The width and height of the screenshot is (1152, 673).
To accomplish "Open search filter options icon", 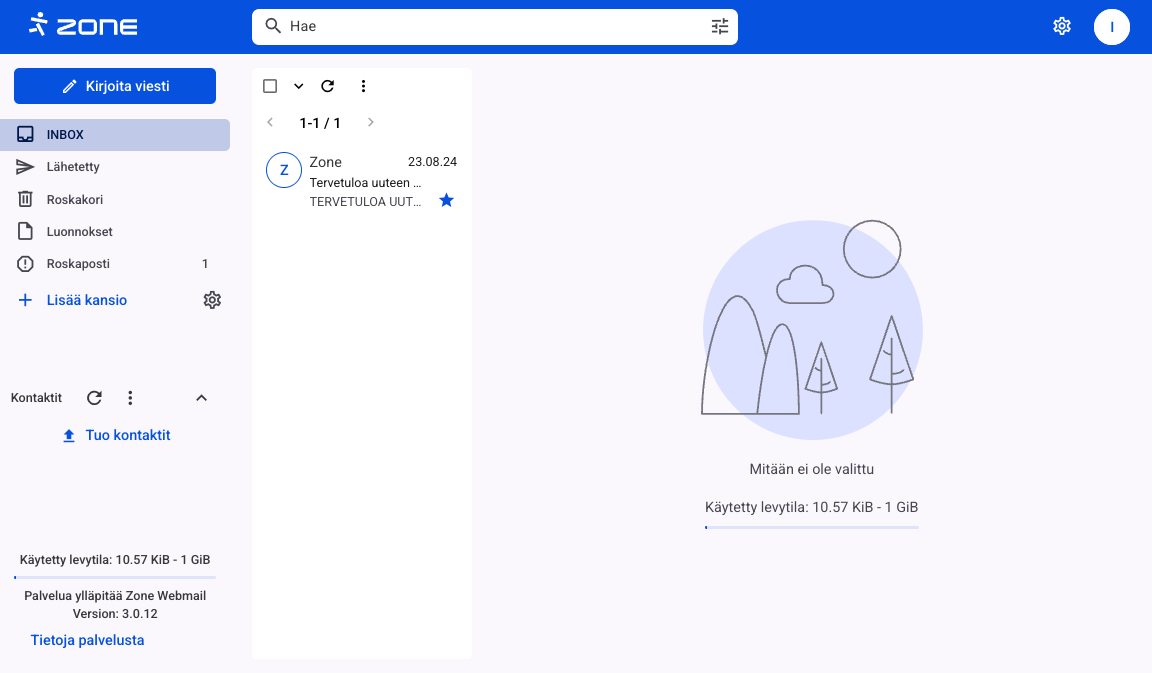I will 720,27.
